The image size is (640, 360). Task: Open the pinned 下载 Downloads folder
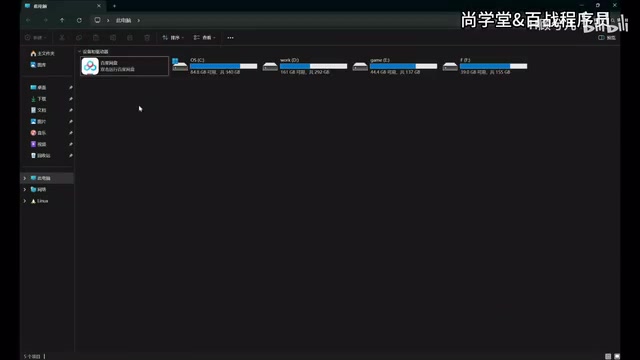coord(38,99)
